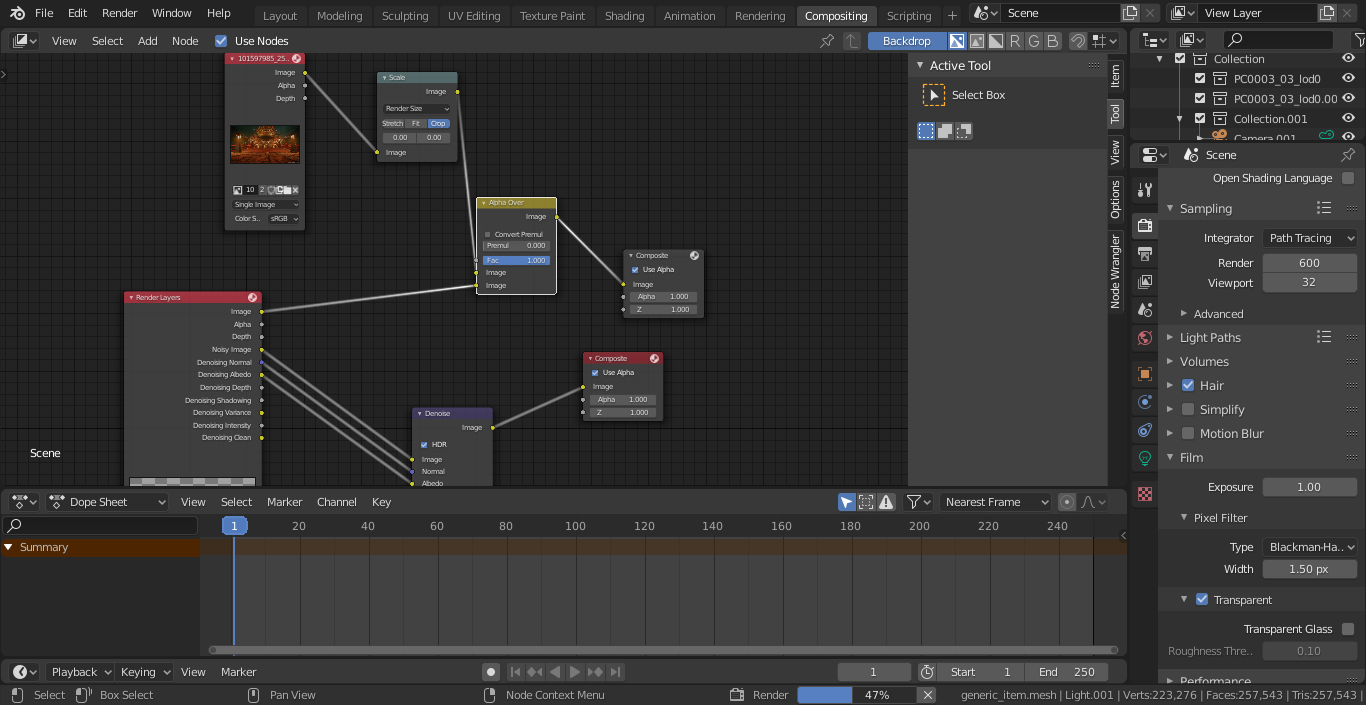Screen dimensions: 1366x705
Task: Open Dope Sheet mode dropdown
Action: (107, 502)
